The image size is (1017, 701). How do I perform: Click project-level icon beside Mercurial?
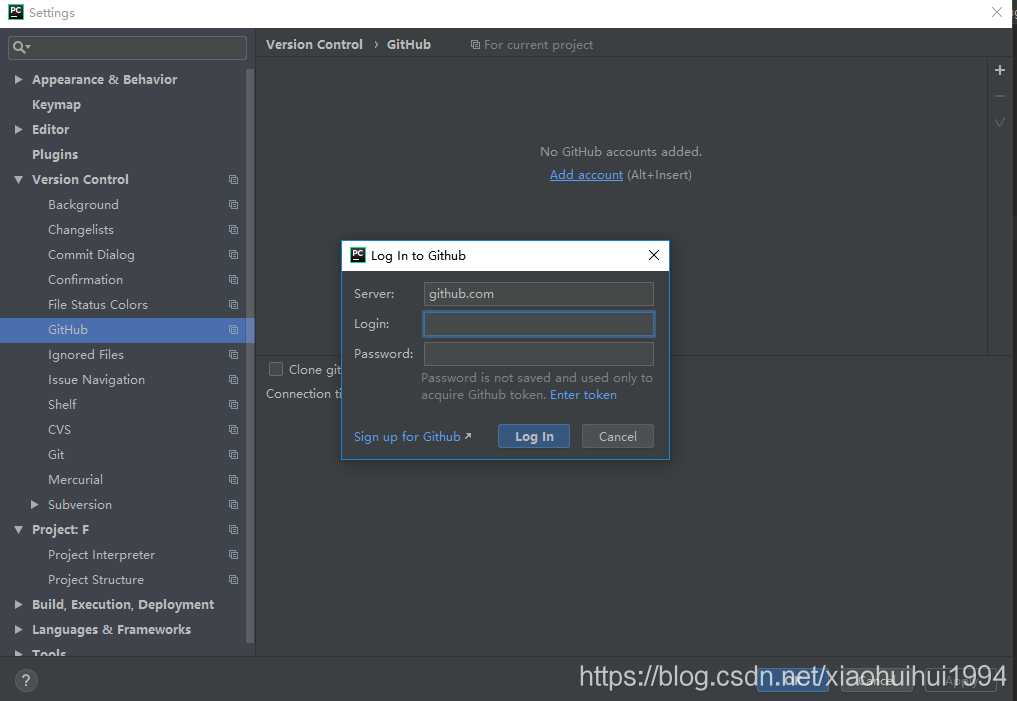point(233,480)
